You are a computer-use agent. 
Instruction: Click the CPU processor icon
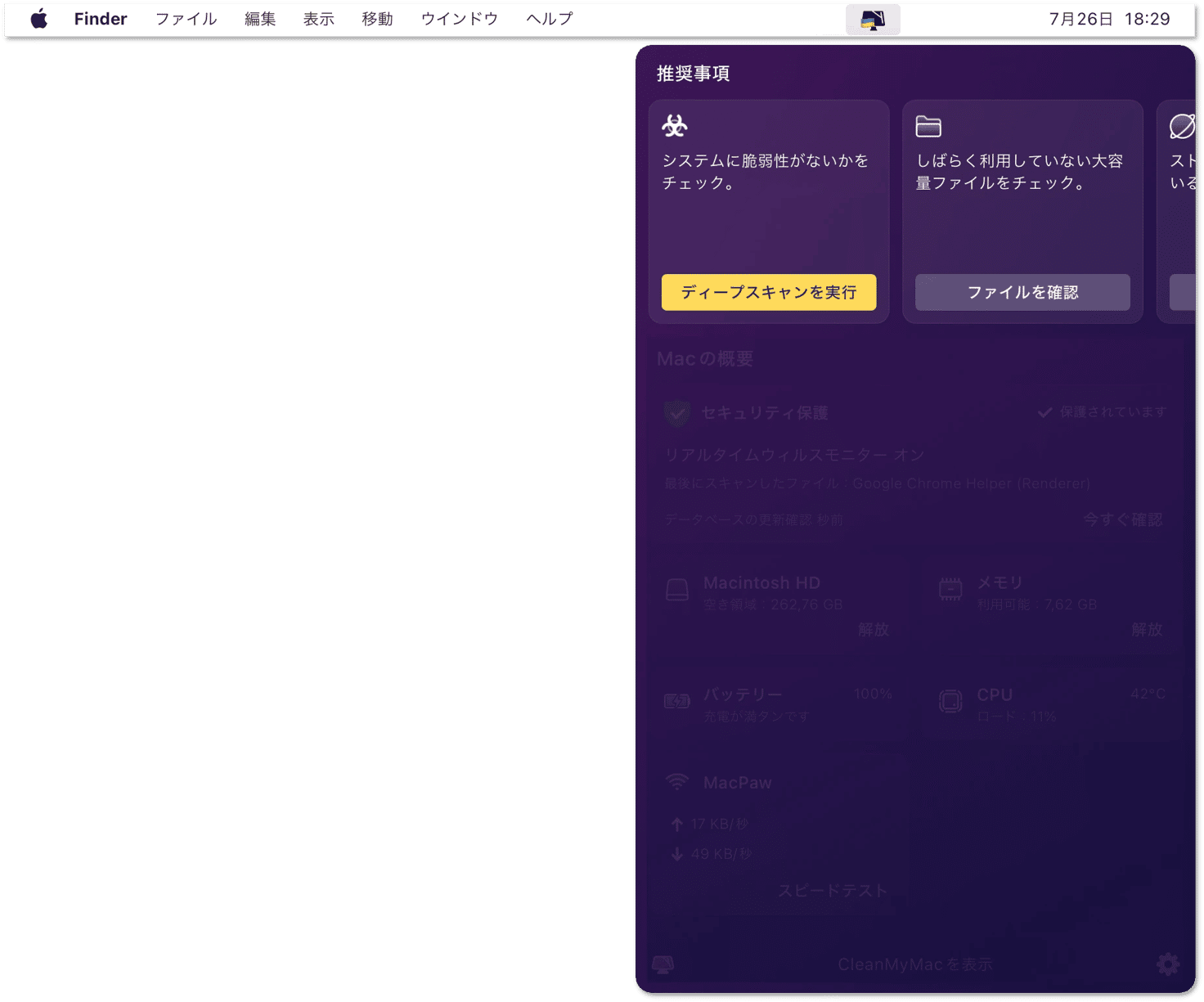click(950, 701)
